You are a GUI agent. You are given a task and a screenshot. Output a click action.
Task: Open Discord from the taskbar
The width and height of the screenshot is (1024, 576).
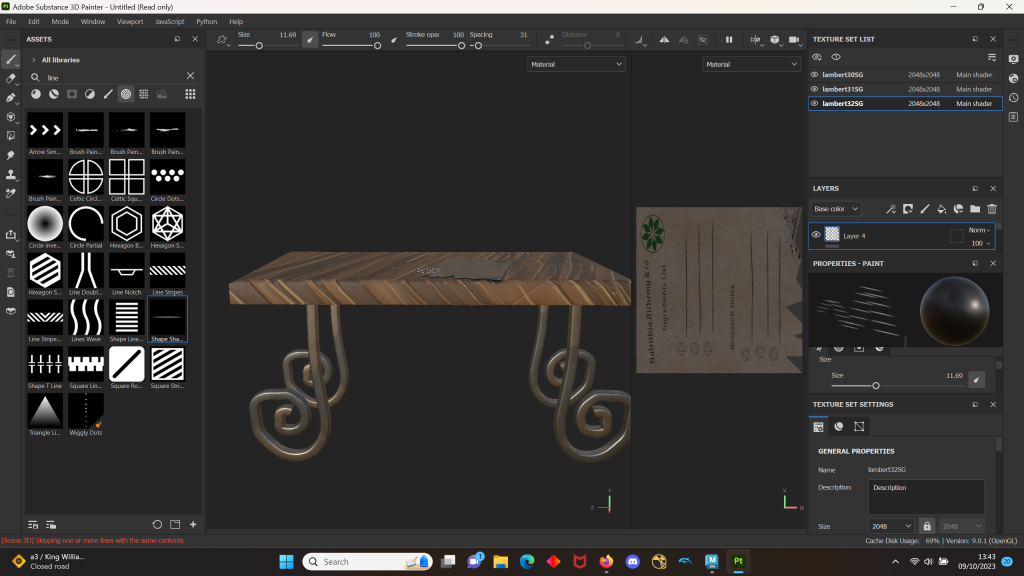(632, 561)
